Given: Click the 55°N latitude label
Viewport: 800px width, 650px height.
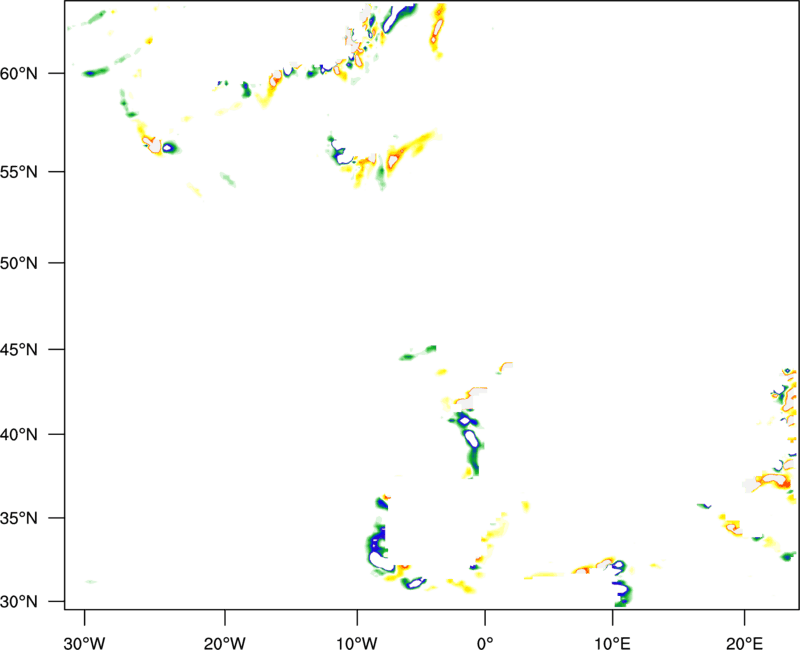Looking at the screenshot, I should tap(19, 172).
